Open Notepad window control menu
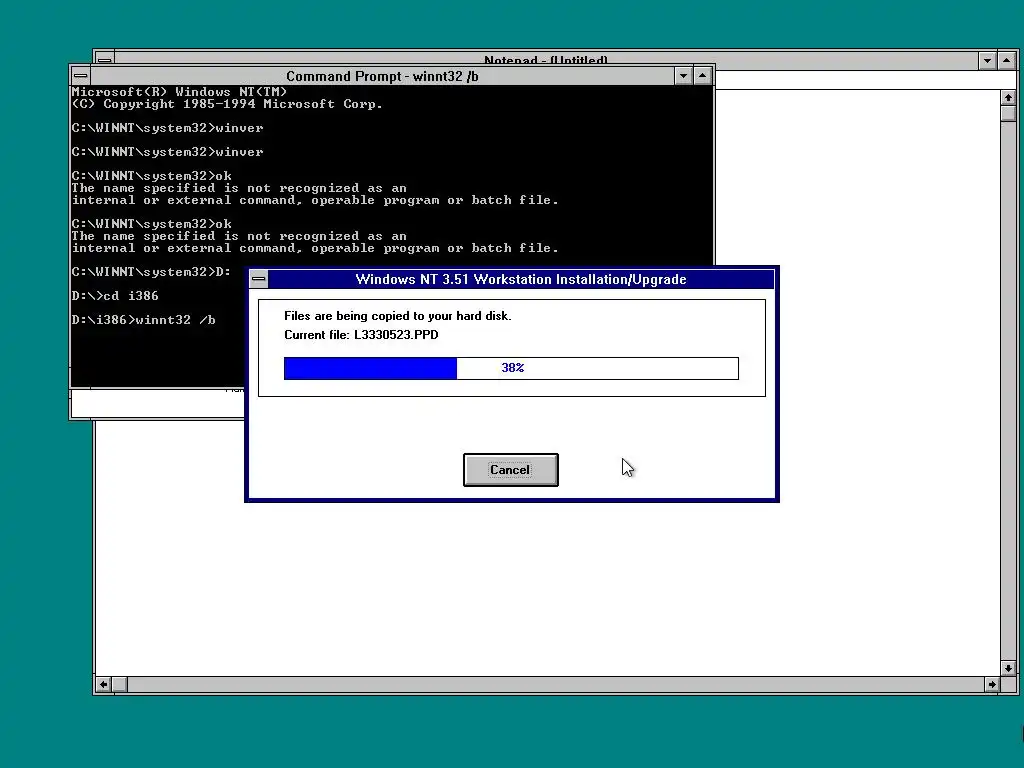 (x=104, y=59)
